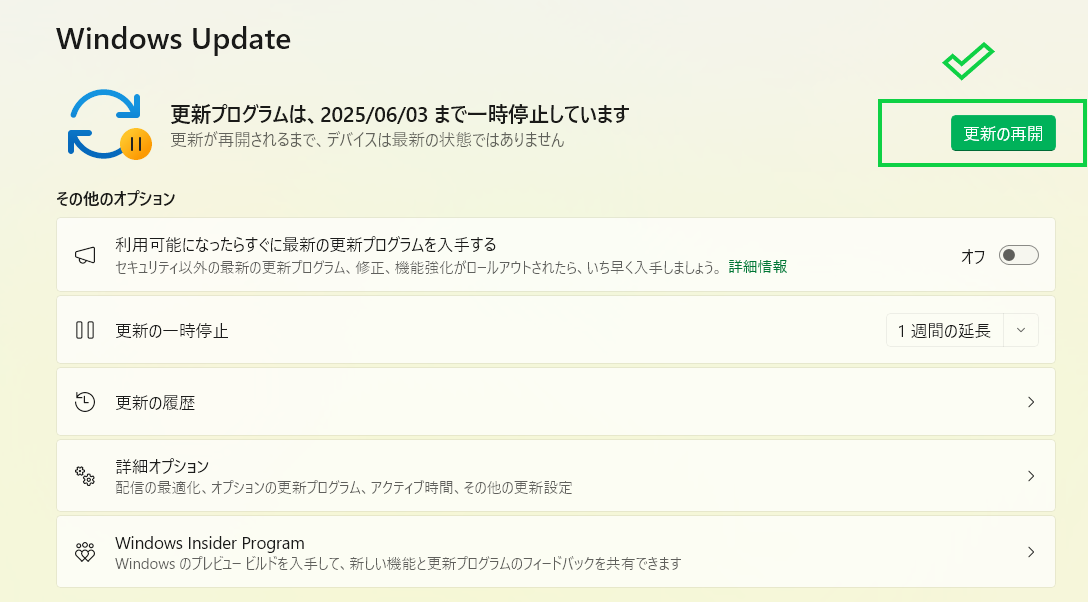1088x602 pixels.
Task: Click the オフ status label
Action: point(973,257)
